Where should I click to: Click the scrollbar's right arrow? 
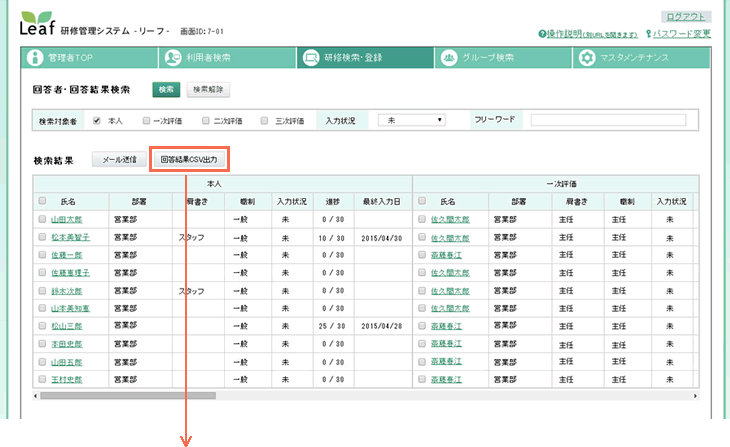[x=696, y=396]
